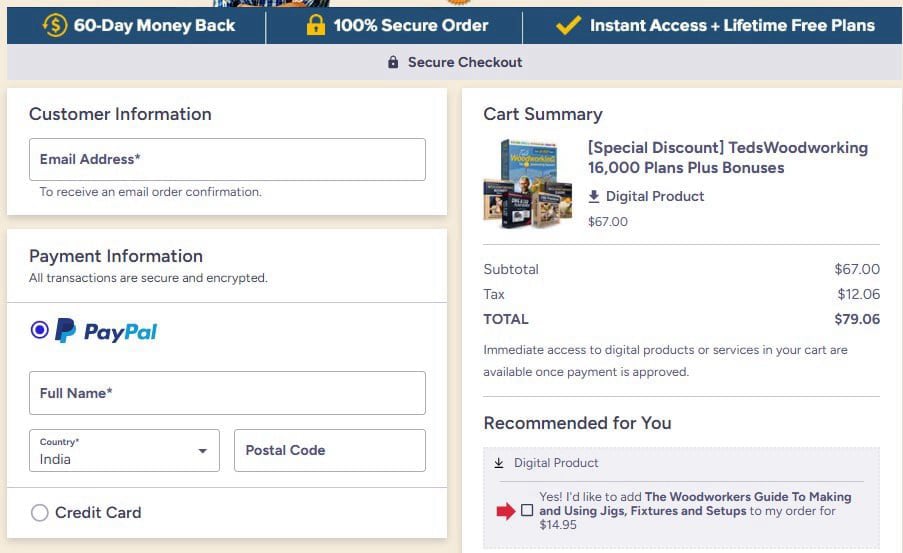Click the yellow padlock Secure Order icon
This screenshot has height=553, width=903.
[x=315, y=25]
